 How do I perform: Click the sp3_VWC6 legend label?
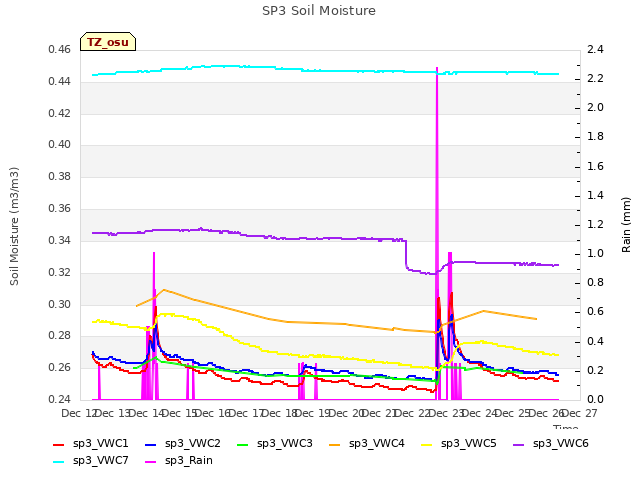pyautogui.click(x=560, y=443)
